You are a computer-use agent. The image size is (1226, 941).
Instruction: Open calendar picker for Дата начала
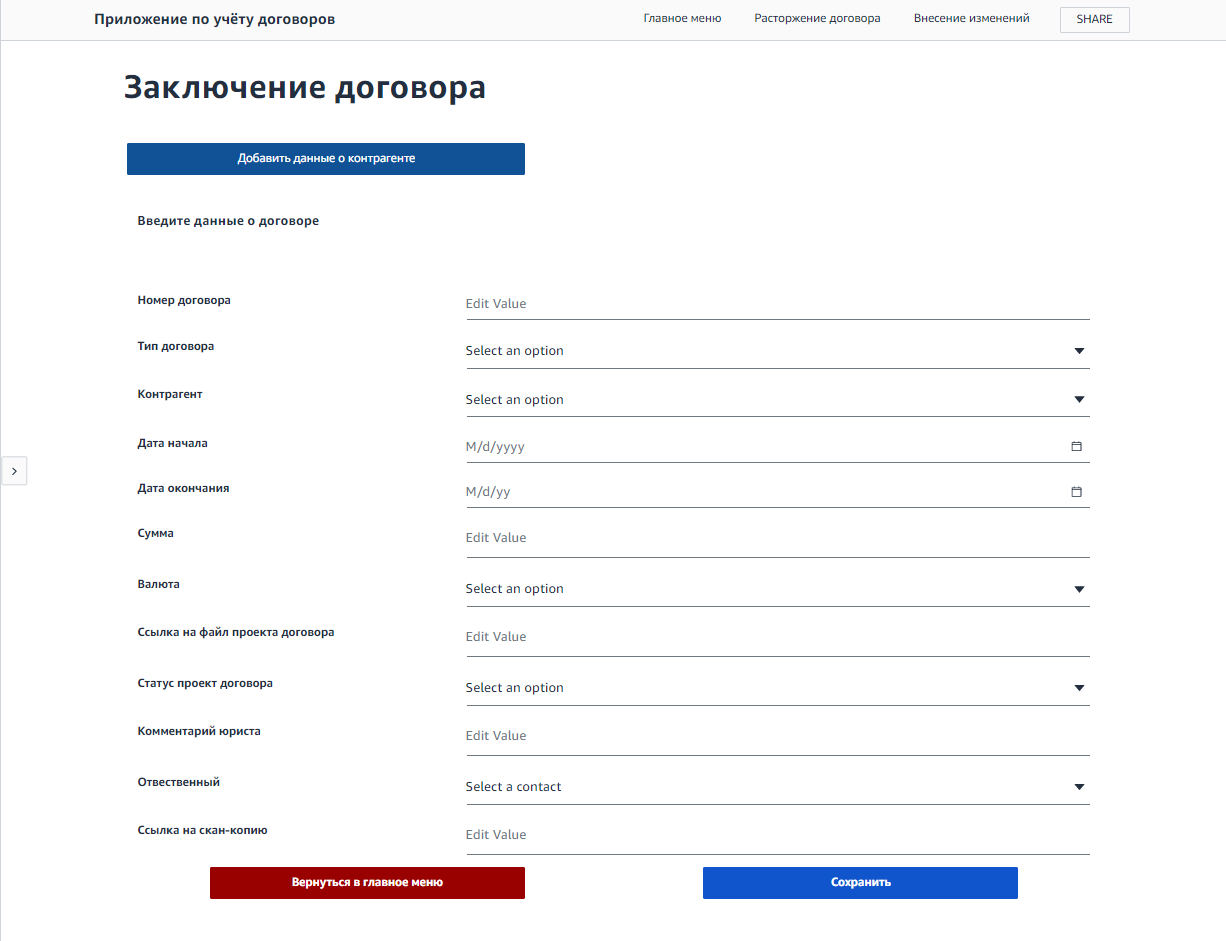tap(1076, 447)
